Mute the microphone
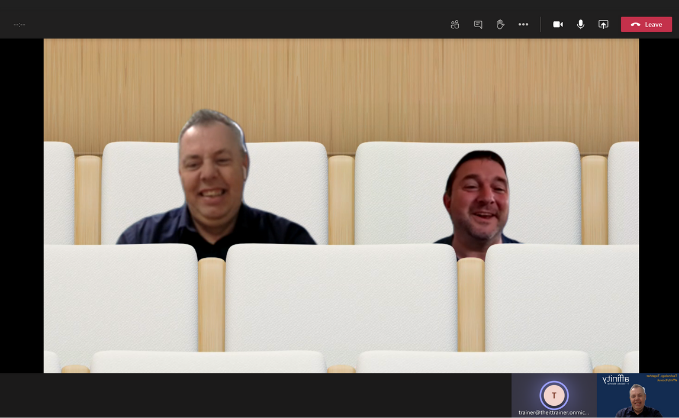Screen dimensions: 679x418 pos(581,25)
